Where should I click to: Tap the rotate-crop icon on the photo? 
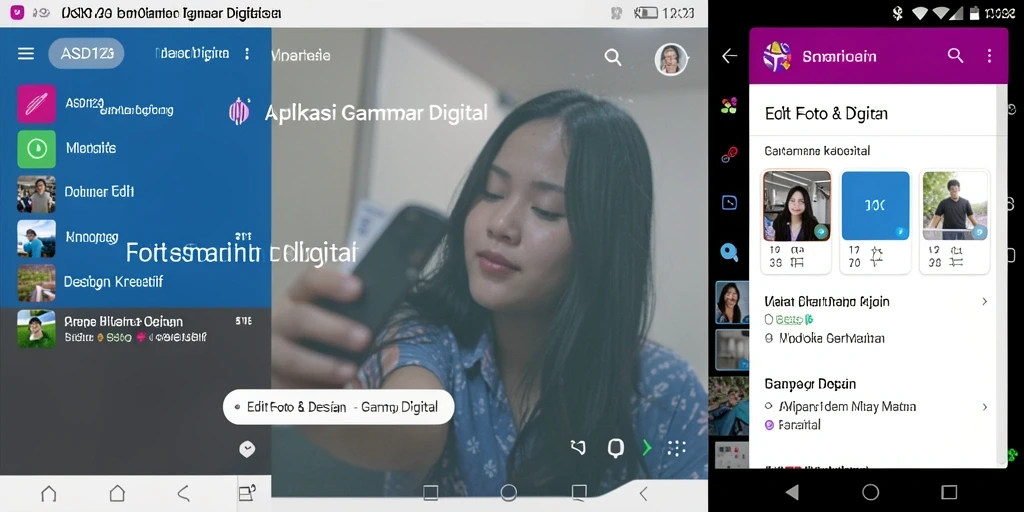pyautogui.click(x=578, y=447)
